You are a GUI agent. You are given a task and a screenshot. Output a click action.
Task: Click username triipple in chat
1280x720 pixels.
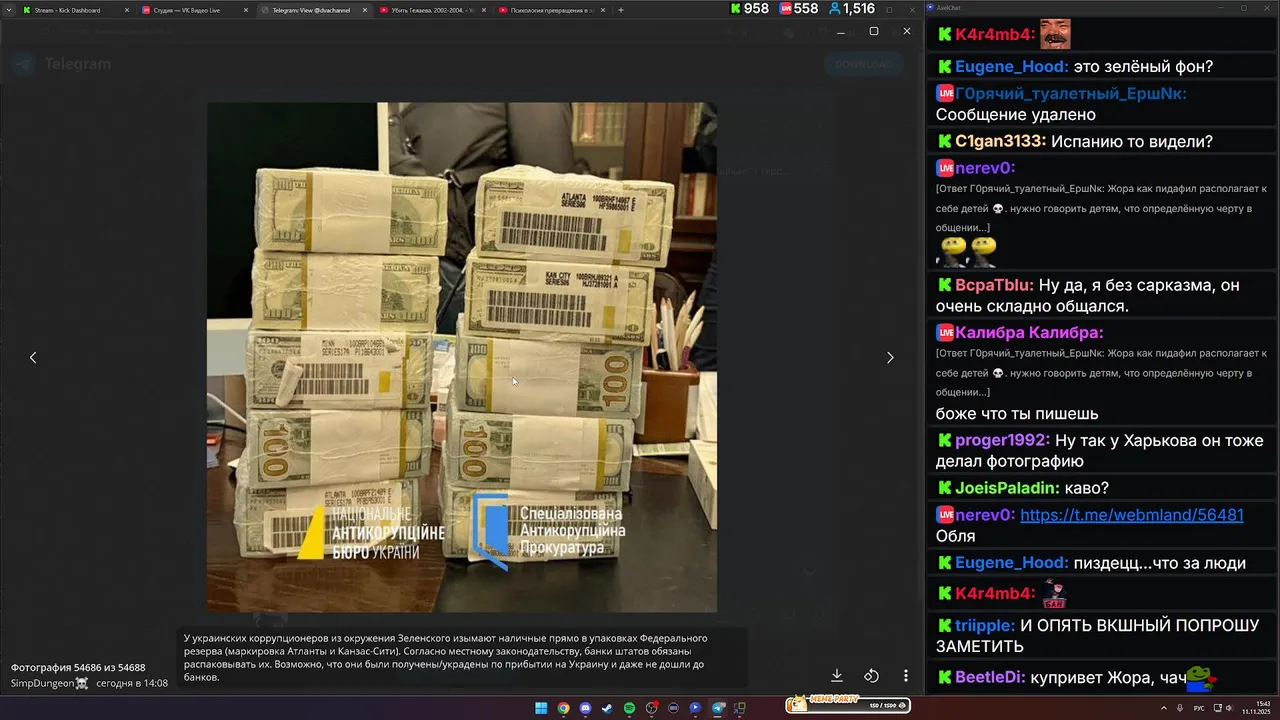pyautogui.click(x=985, y=625)
